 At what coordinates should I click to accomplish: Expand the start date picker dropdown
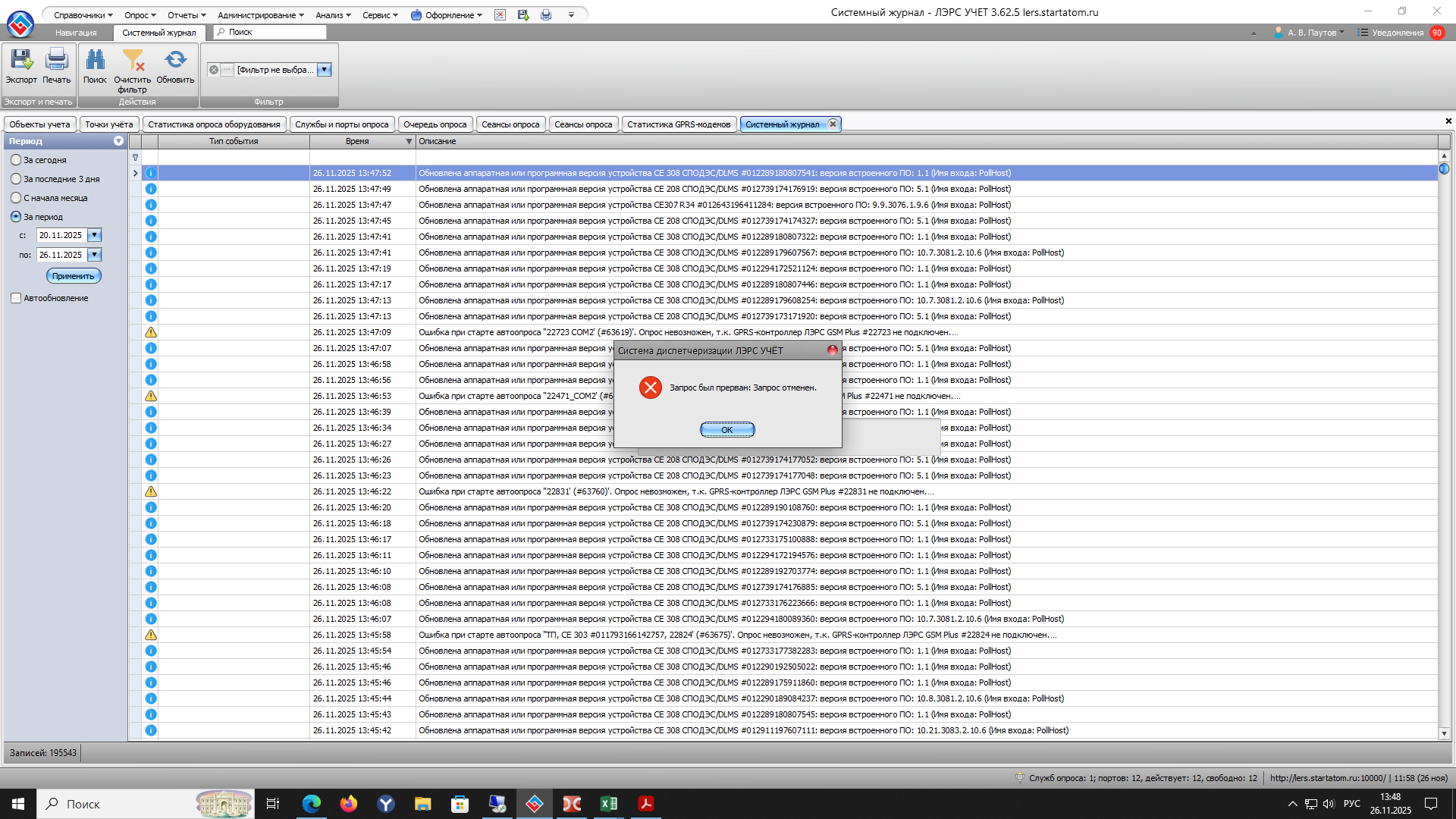pyautogui.click(x=94, y=235)
